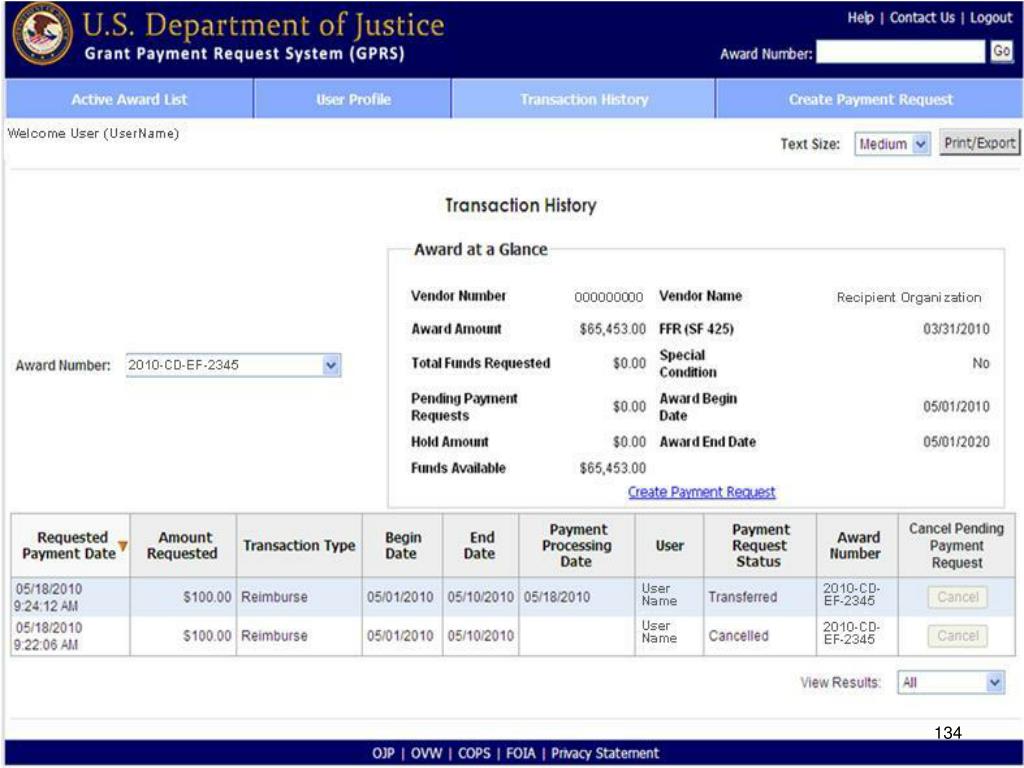Open the COPS footer link
The image size is (1024, 768).
click(x=474, y=754)
